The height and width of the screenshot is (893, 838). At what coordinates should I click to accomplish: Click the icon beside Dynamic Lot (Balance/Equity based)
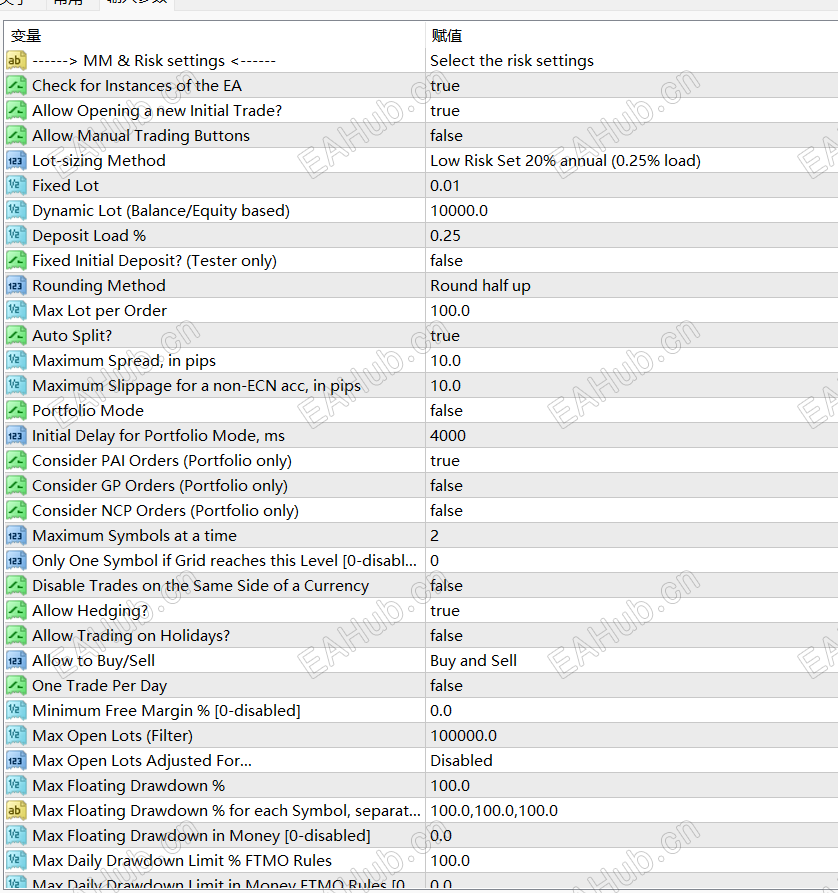pyautogui.click(x=16, y=211)
